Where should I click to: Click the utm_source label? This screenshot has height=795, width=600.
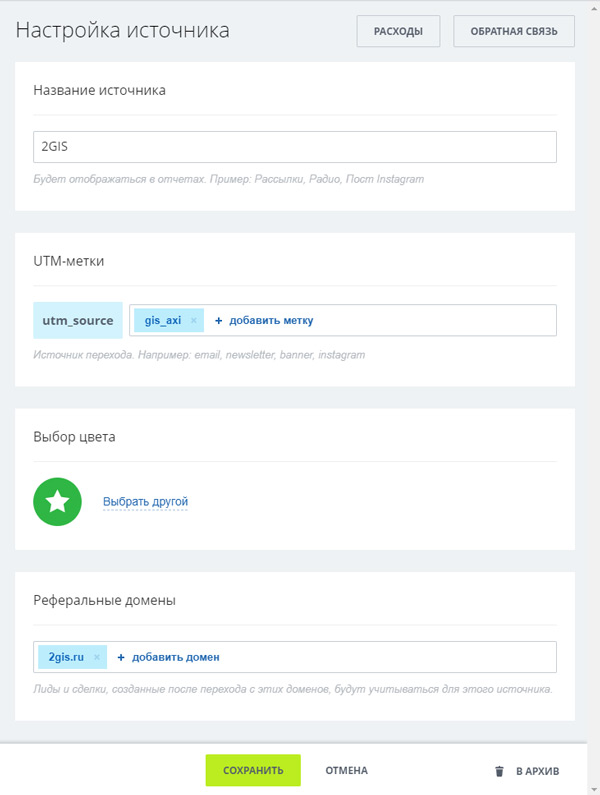click(77, 321)
